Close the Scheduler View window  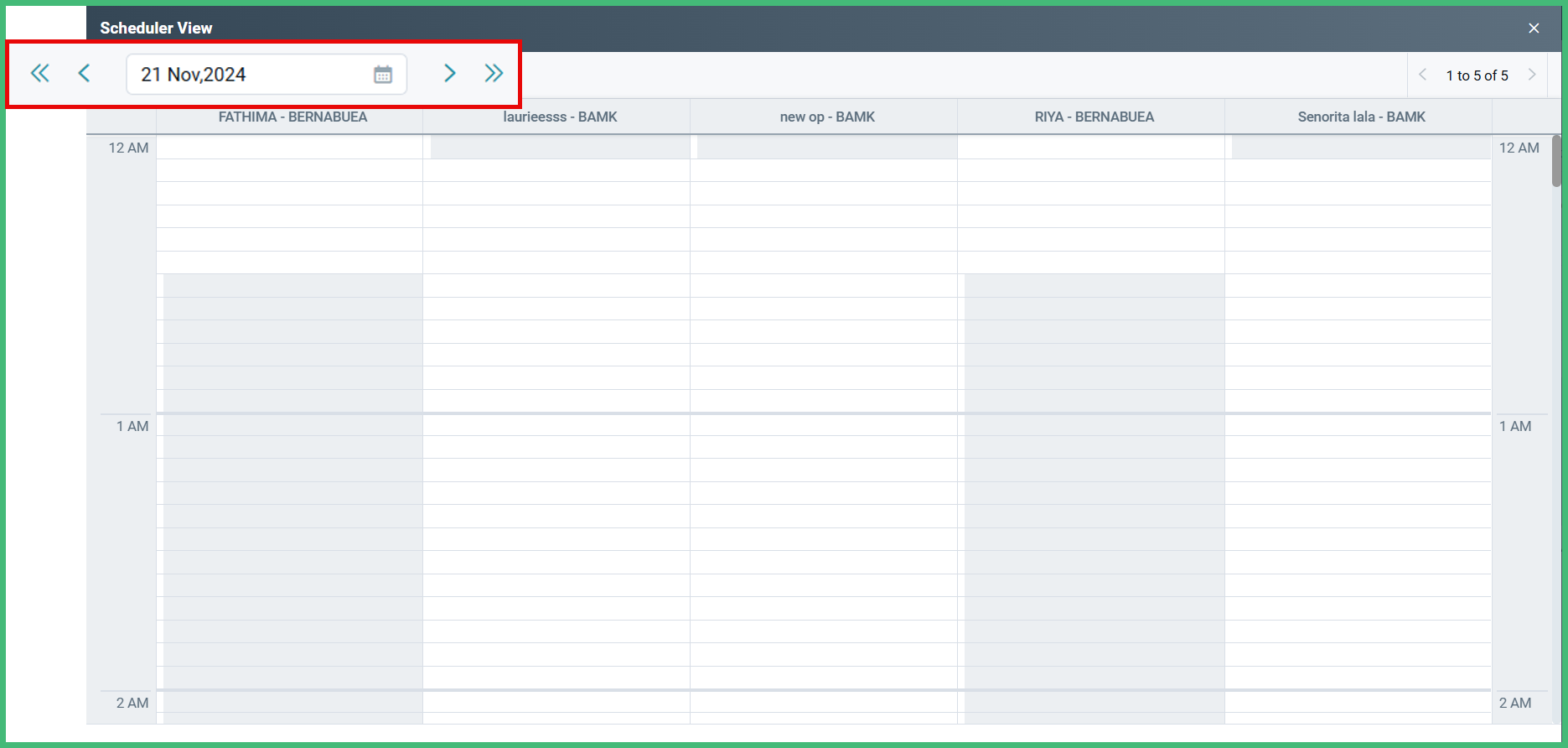(x=1534, y=29)
